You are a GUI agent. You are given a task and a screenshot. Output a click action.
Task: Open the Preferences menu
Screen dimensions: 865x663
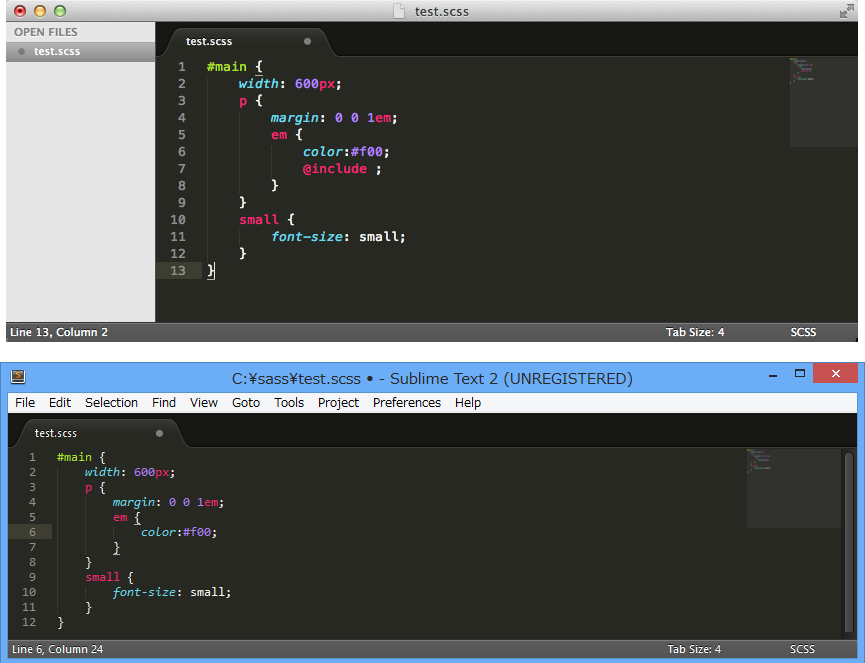pos(406,403)
